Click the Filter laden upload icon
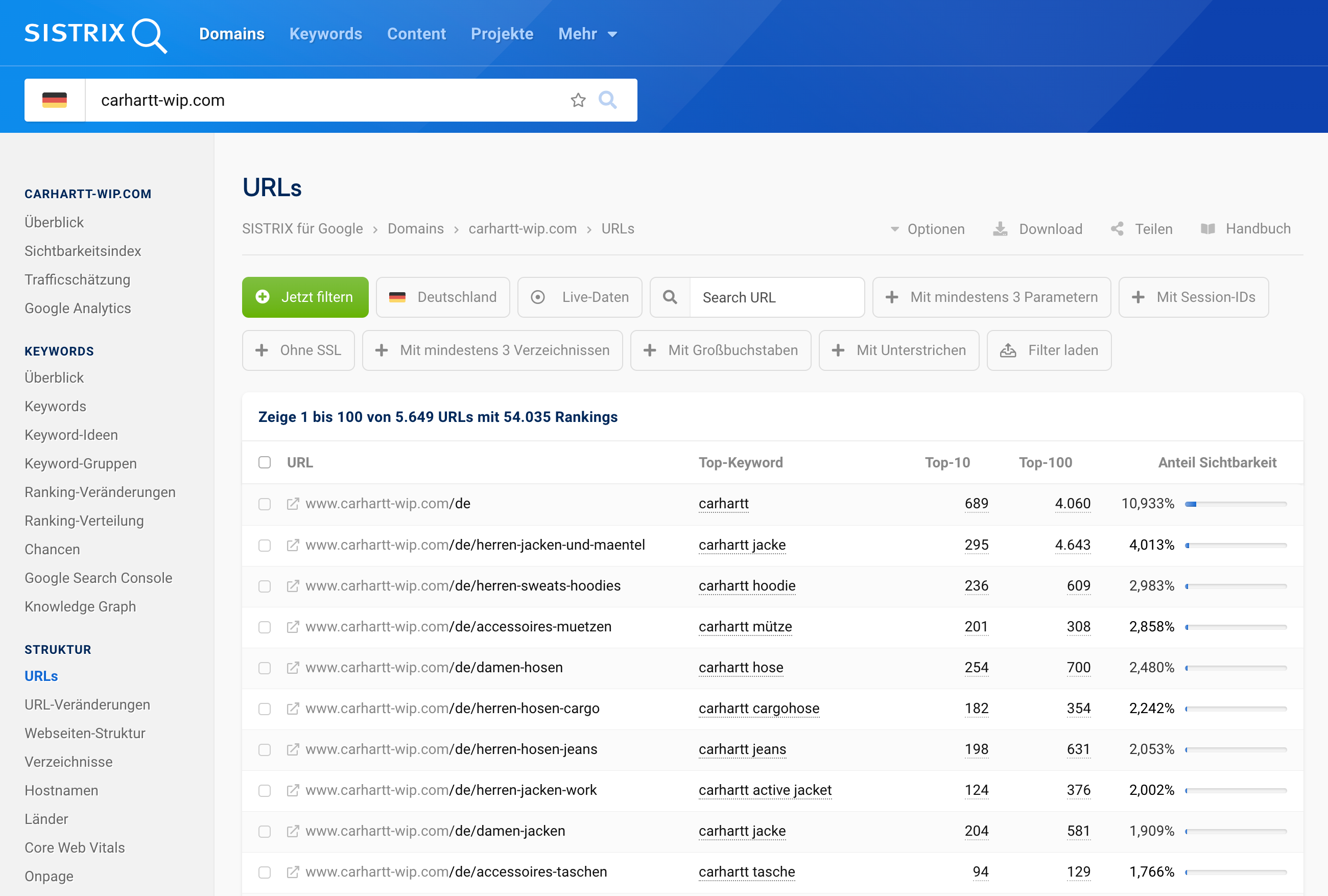 [x=1008, y=350]
